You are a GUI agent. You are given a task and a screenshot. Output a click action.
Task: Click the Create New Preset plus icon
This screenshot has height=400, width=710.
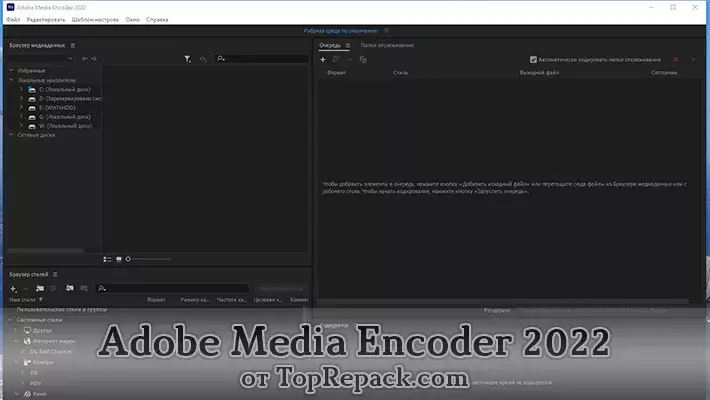click(x=13, y=289)
